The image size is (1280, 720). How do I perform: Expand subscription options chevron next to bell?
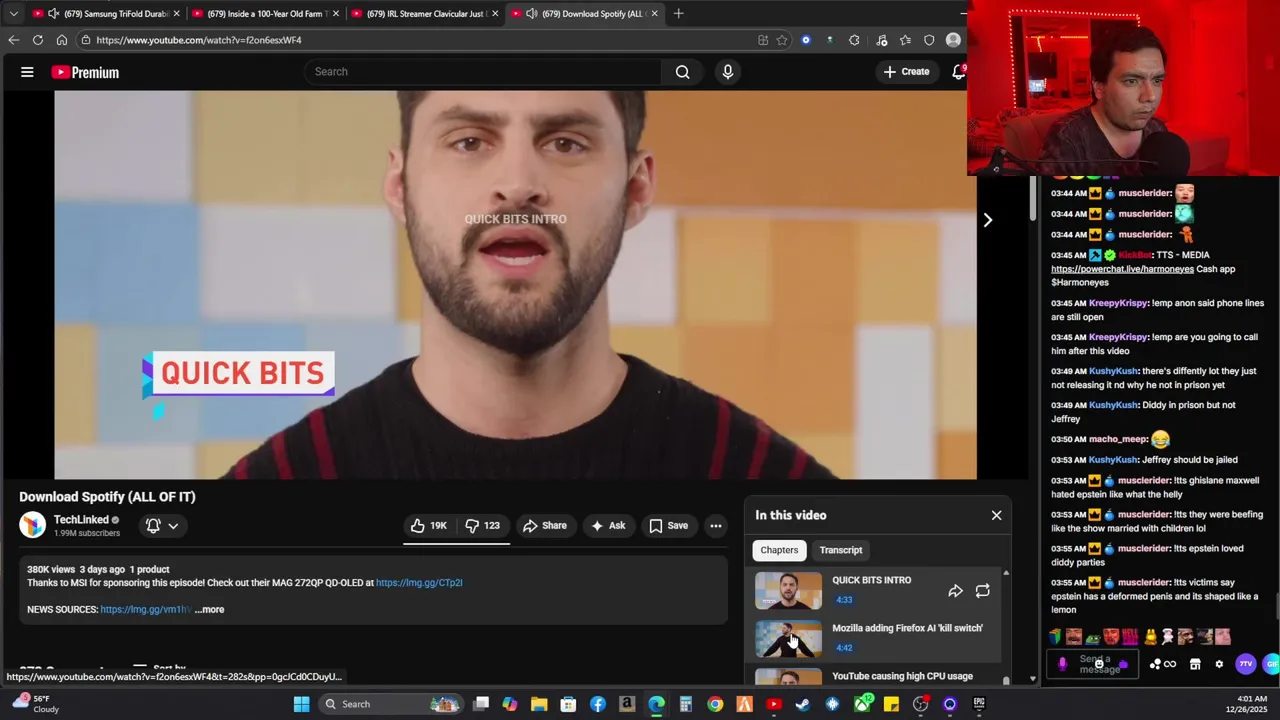tap(173, 526)
